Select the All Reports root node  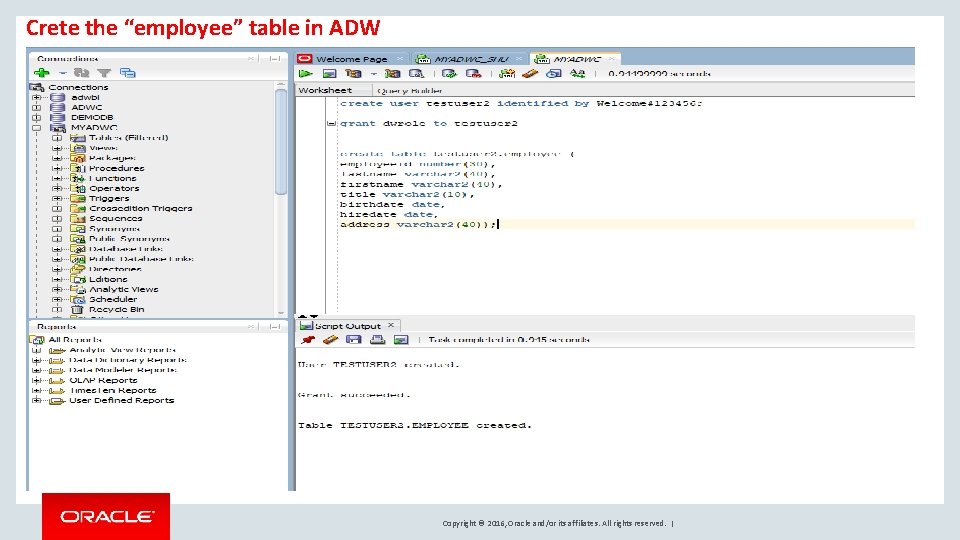click(75, 340)
